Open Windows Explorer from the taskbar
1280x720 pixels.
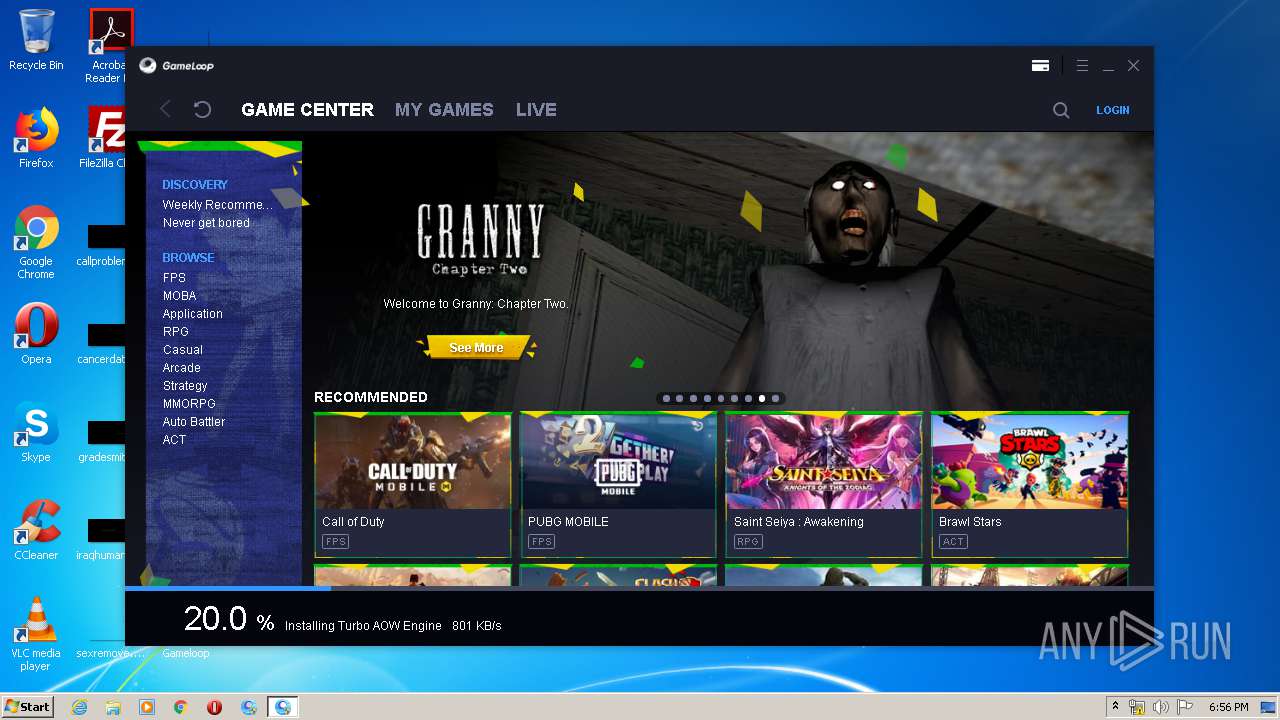click(x=113, y=707)
